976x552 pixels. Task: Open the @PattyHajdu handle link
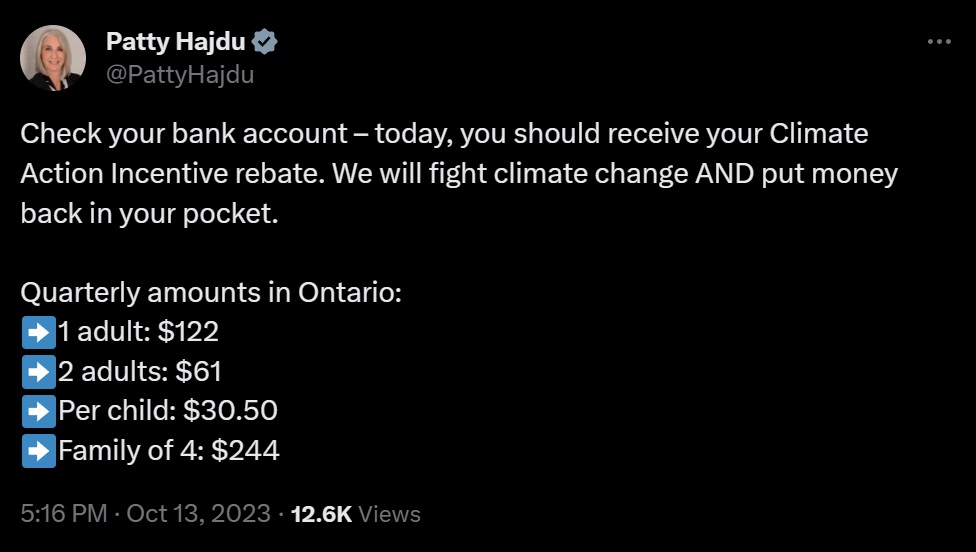click(x=180, y=74)
